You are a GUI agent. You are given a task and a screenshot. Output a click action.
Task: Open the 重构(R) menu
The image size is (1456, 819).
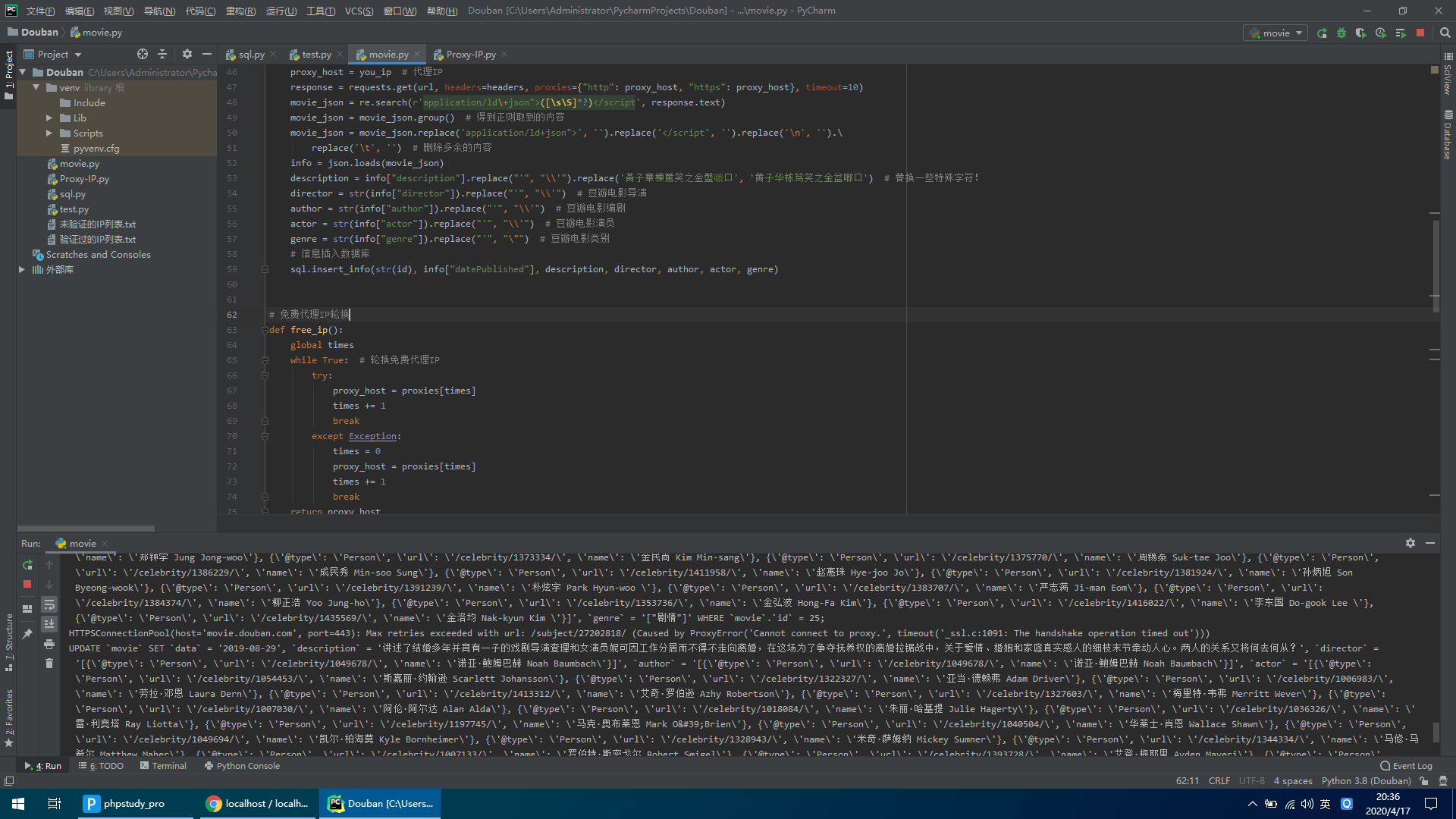240,11
